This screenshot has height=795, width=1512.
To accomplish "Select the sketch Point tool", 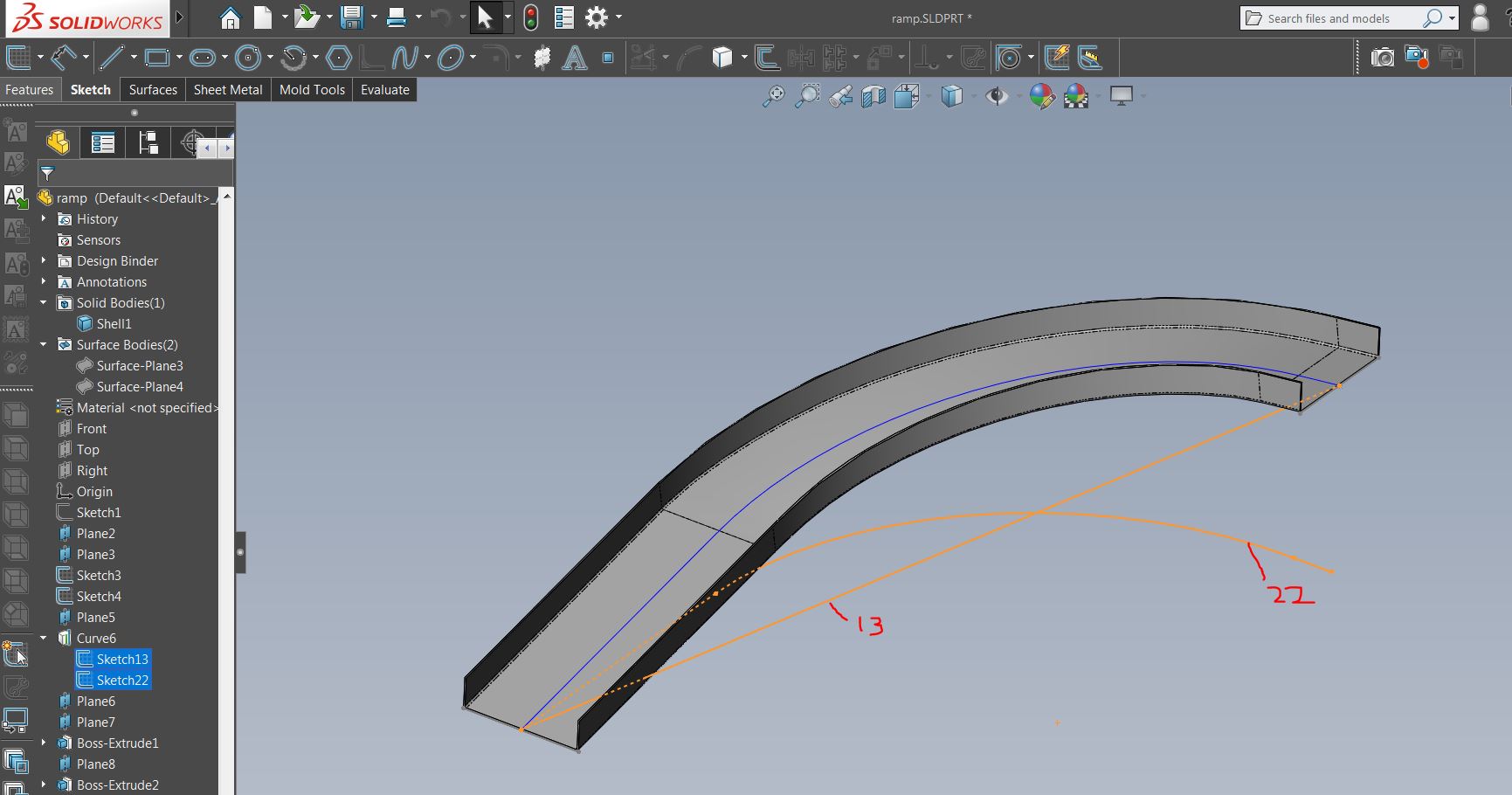I will tap(608, 59).
